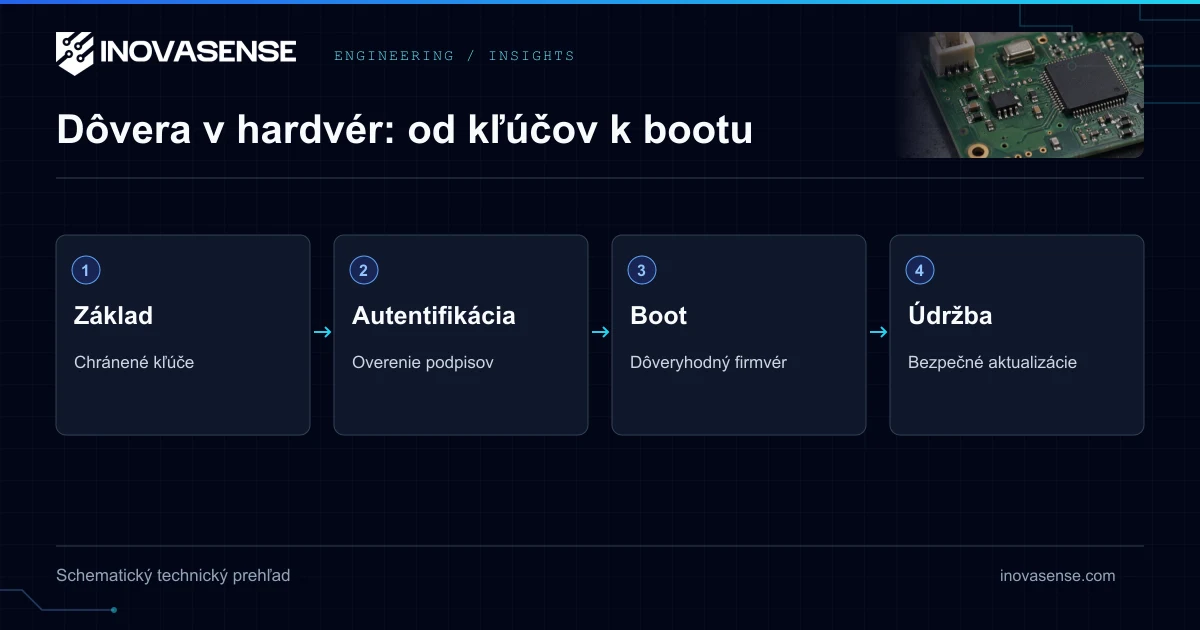The image size is (1200, 630).
Task: Click the step 3 number badge
Action: pos(642,270)
